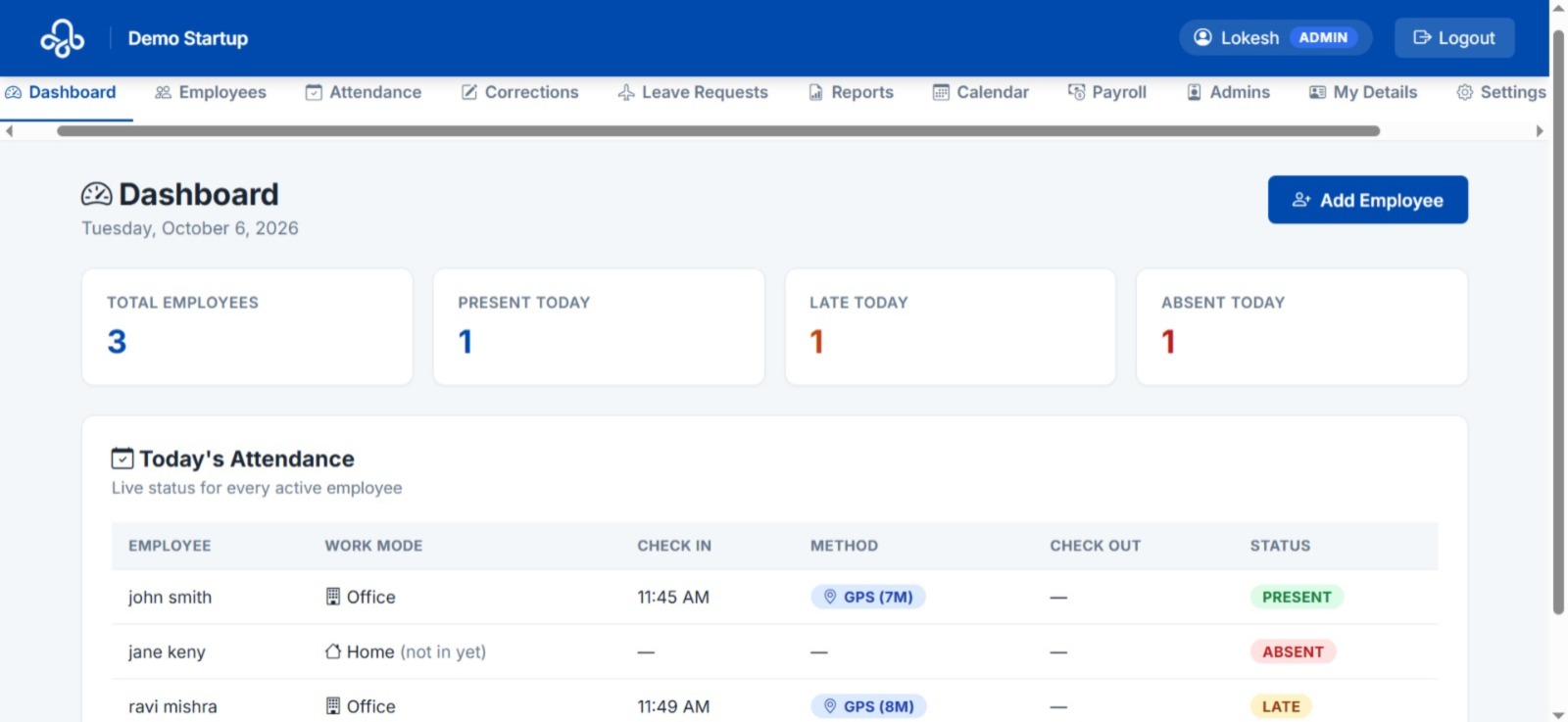Click the LATE status badge
Image resolution: width=1568 pixels, height=722 pixels.
pyautogui.click(x=1281, y=706)
